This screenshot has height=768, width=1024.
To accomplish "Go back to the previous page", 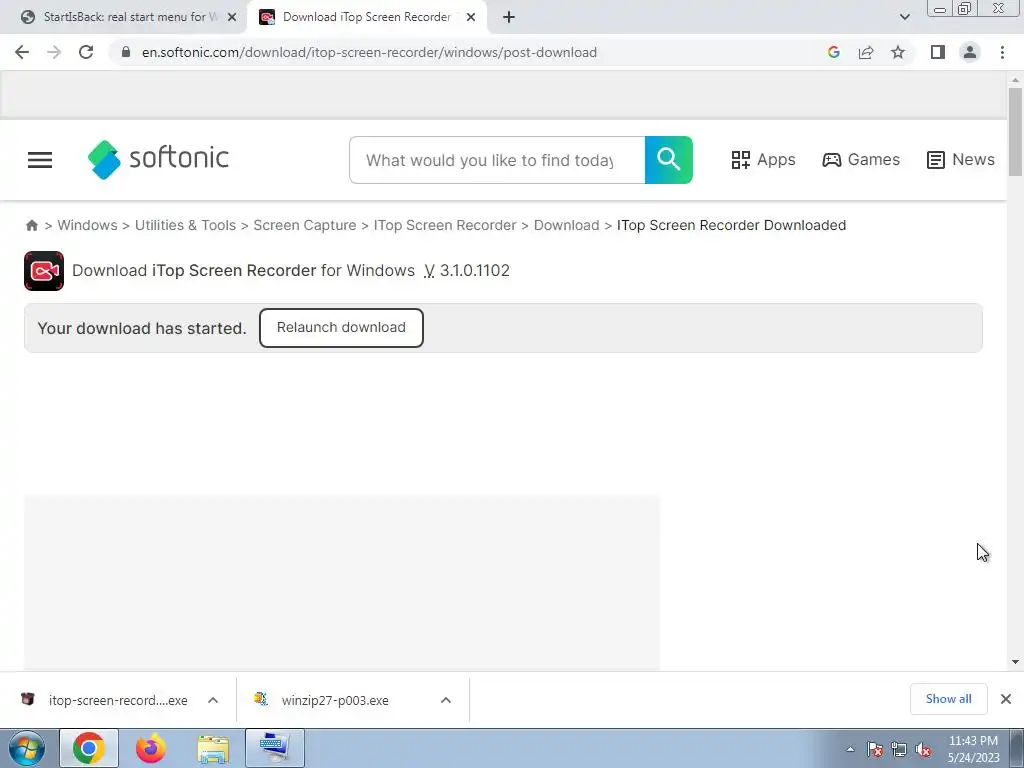I will 22,52.
